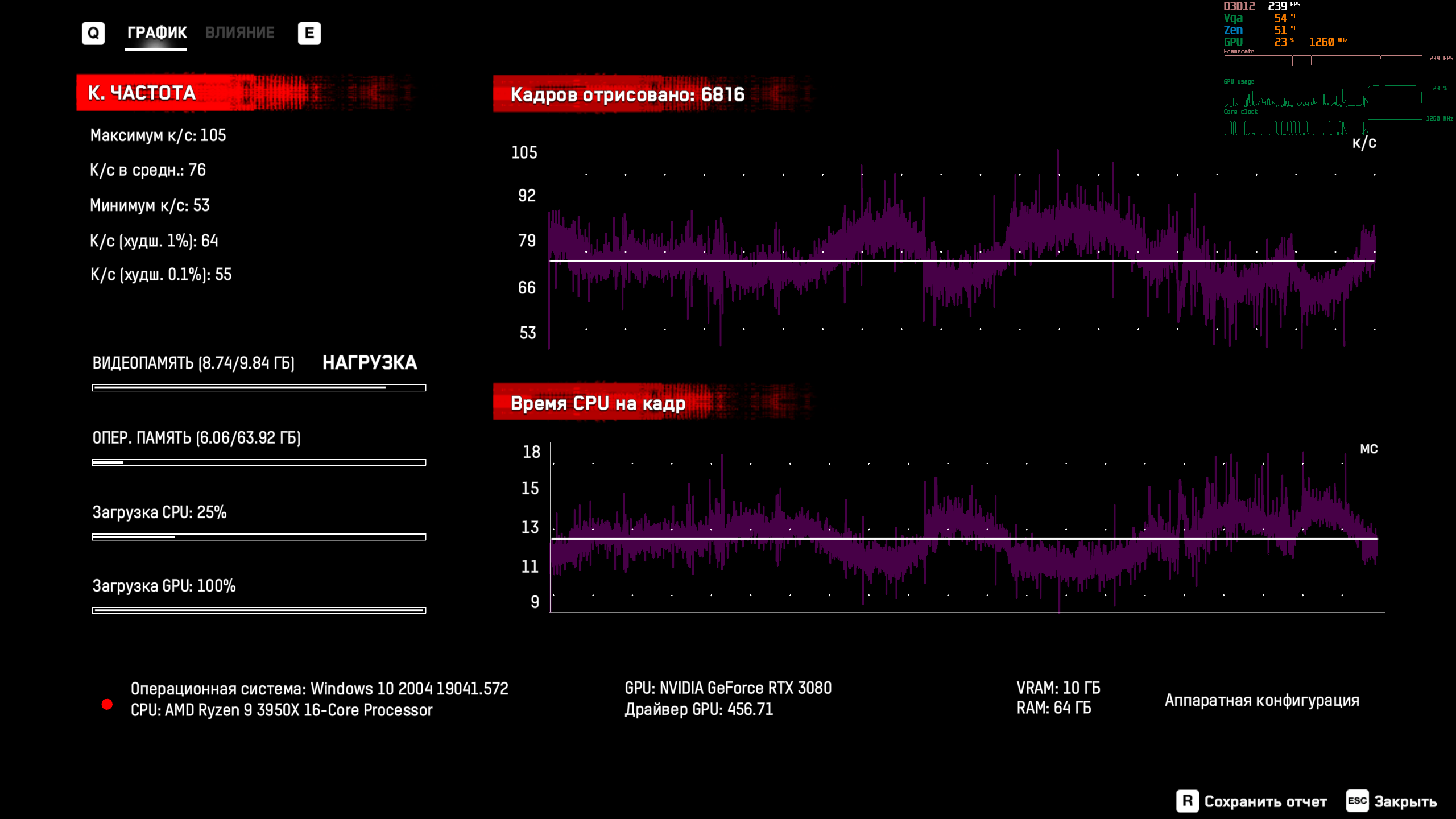This screenshot has width=1456, height=819.
Task: Click the R key icon to save report
Action: point(1187,801)
